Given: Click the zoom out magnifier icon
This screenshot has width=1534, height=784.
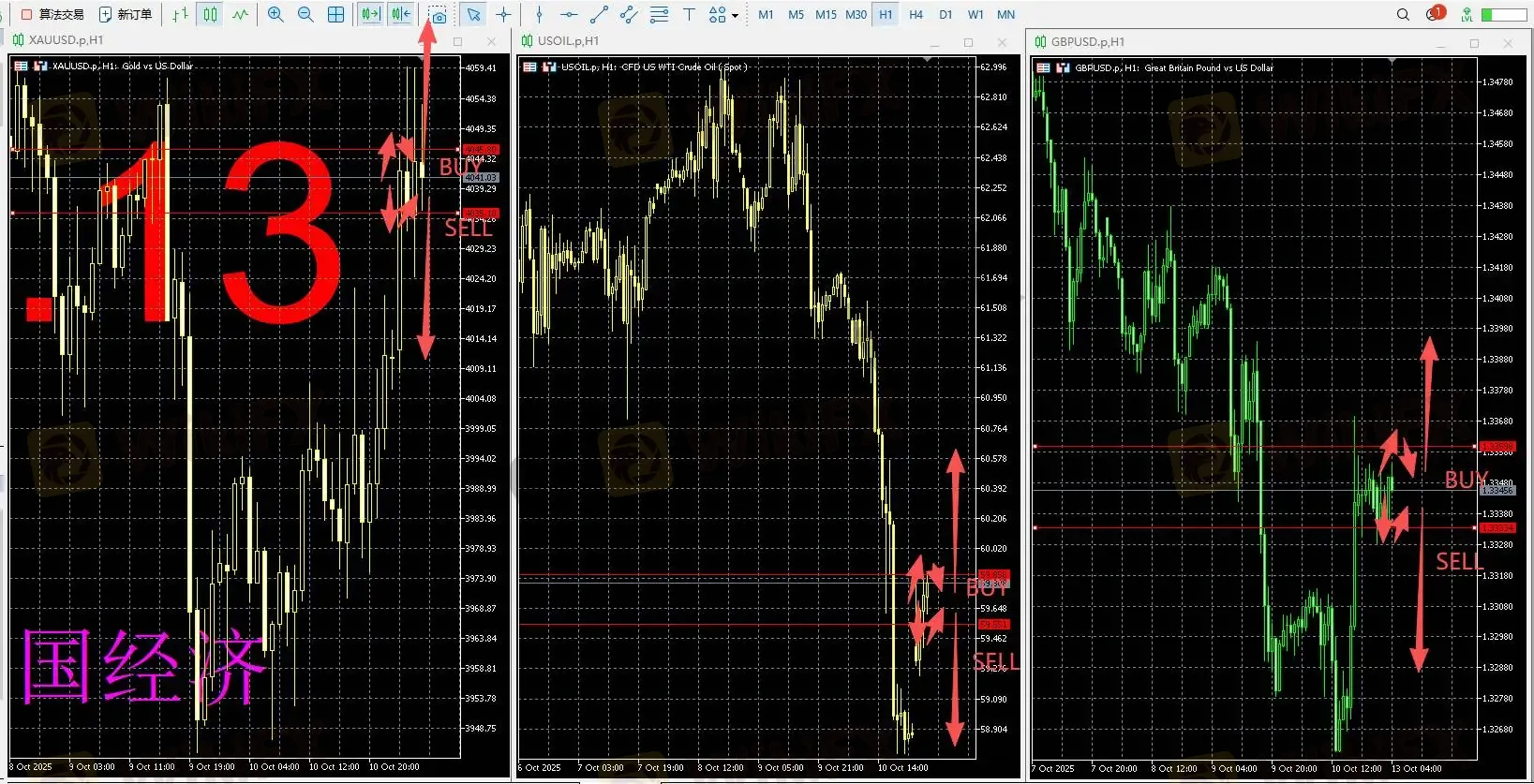Looking at the screenshot, I should [305, 14].
